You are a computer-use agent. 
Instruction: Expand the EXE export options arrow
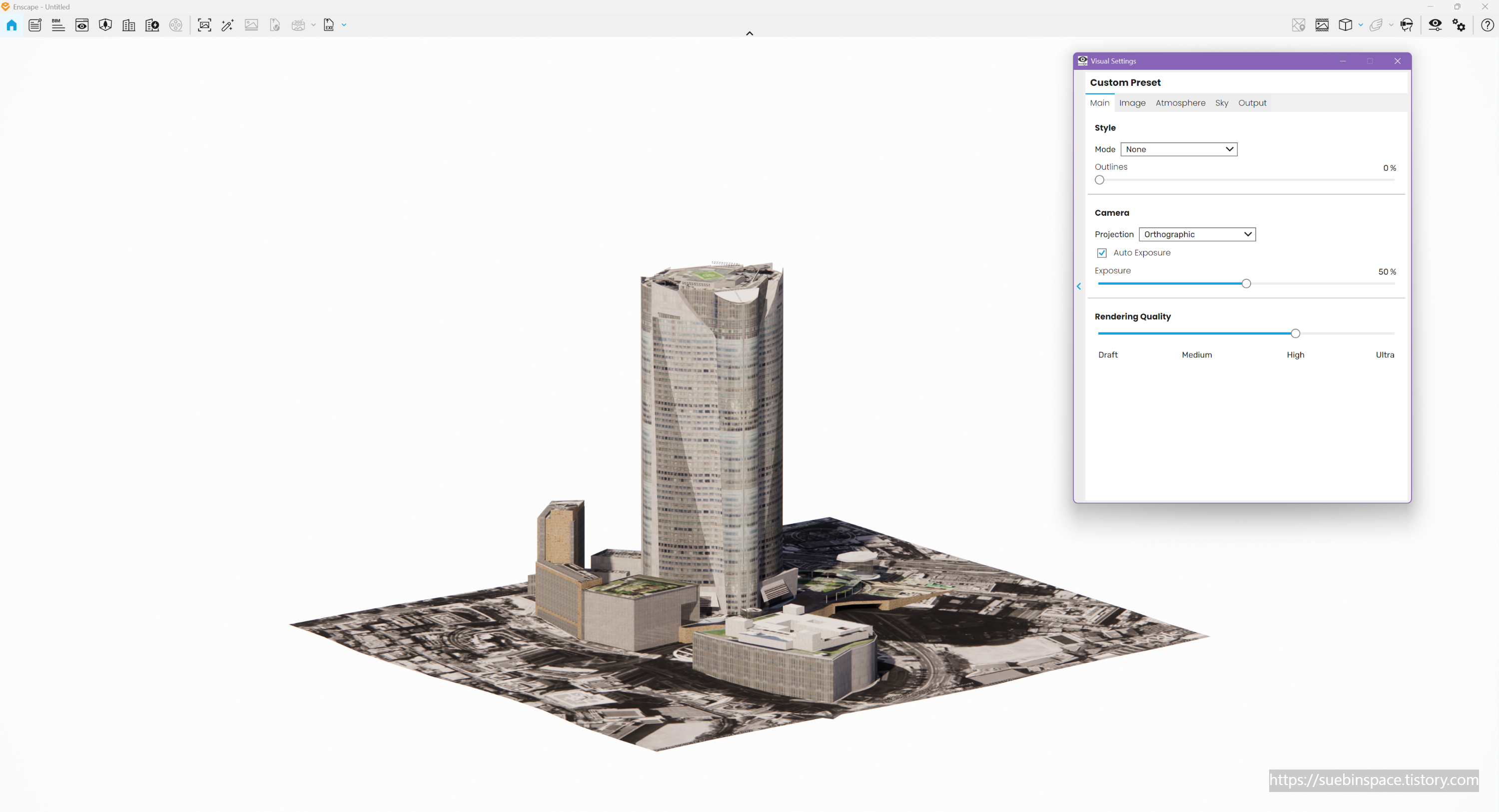click(x=344, y=25)
